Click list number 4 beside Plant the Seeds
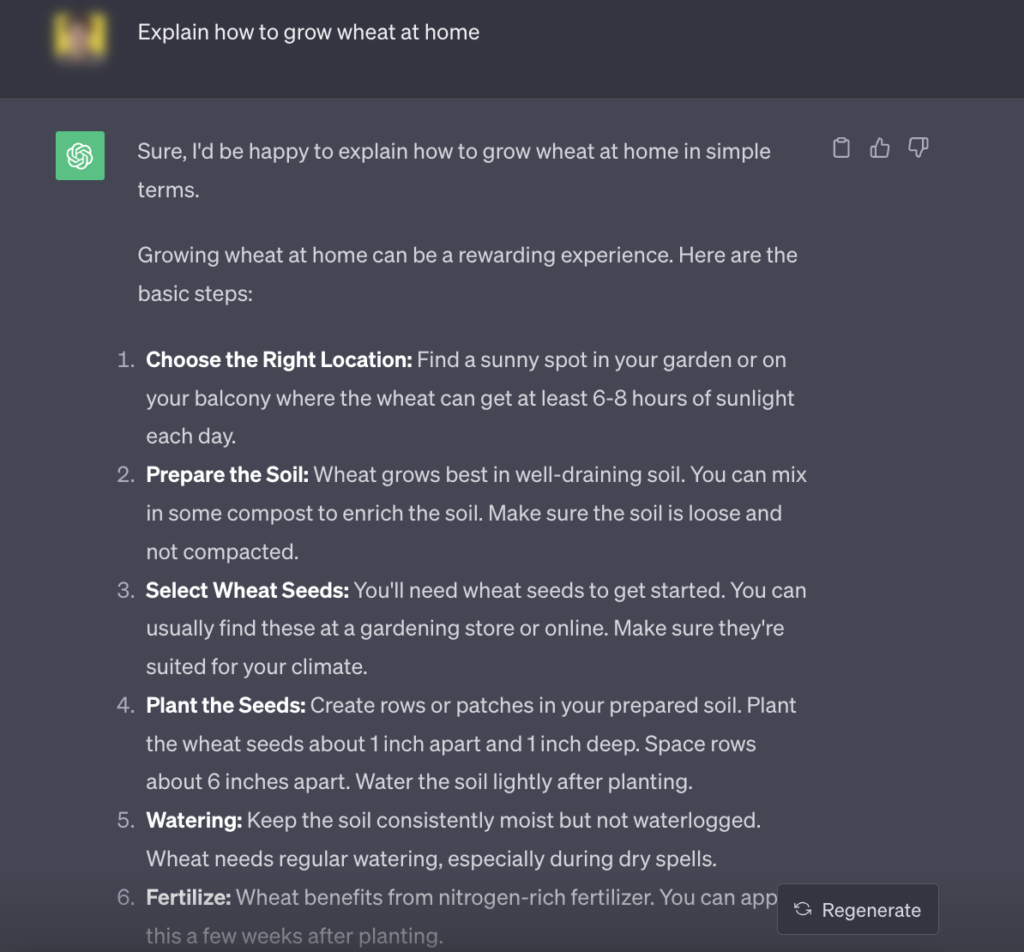The width and height of the screenshot is (1024, 952). click(126, 705)
